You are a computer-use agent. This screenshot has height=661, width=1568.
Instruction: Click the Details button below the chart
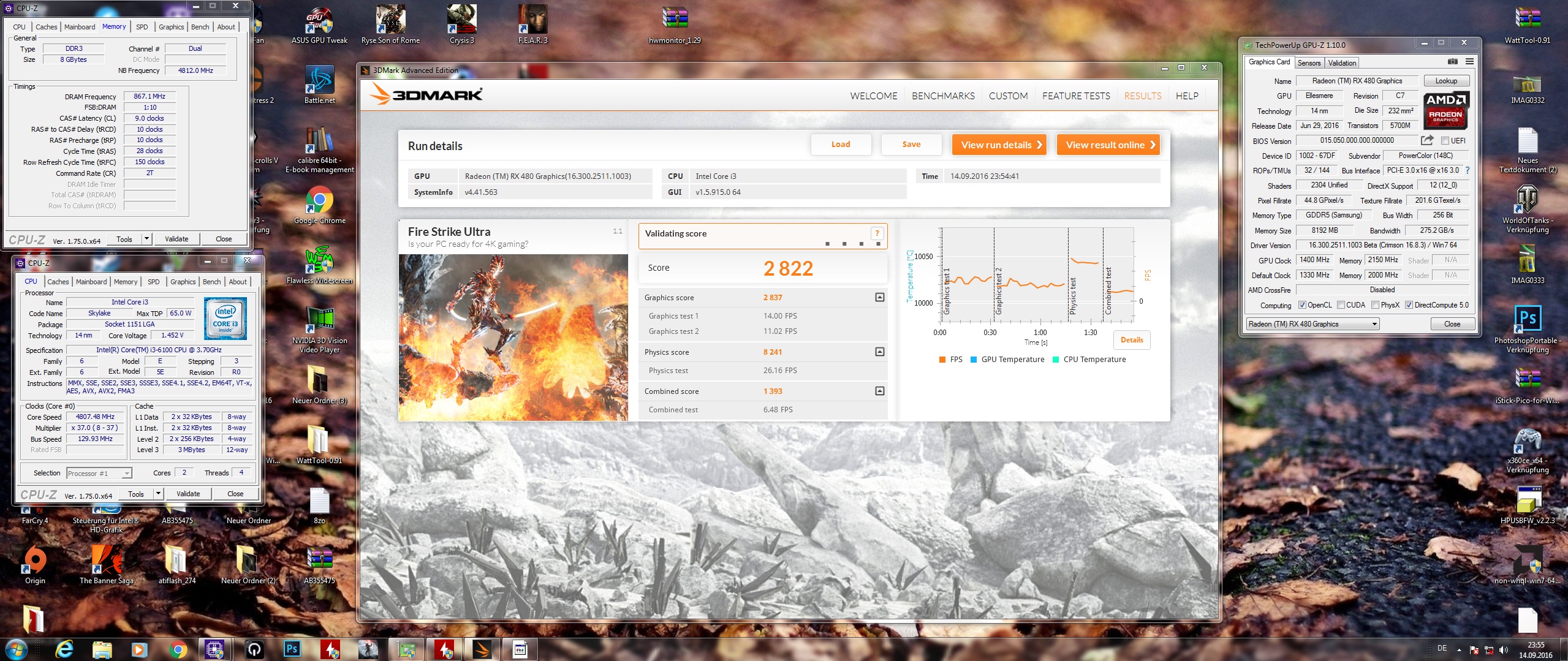click(1132, 340)
